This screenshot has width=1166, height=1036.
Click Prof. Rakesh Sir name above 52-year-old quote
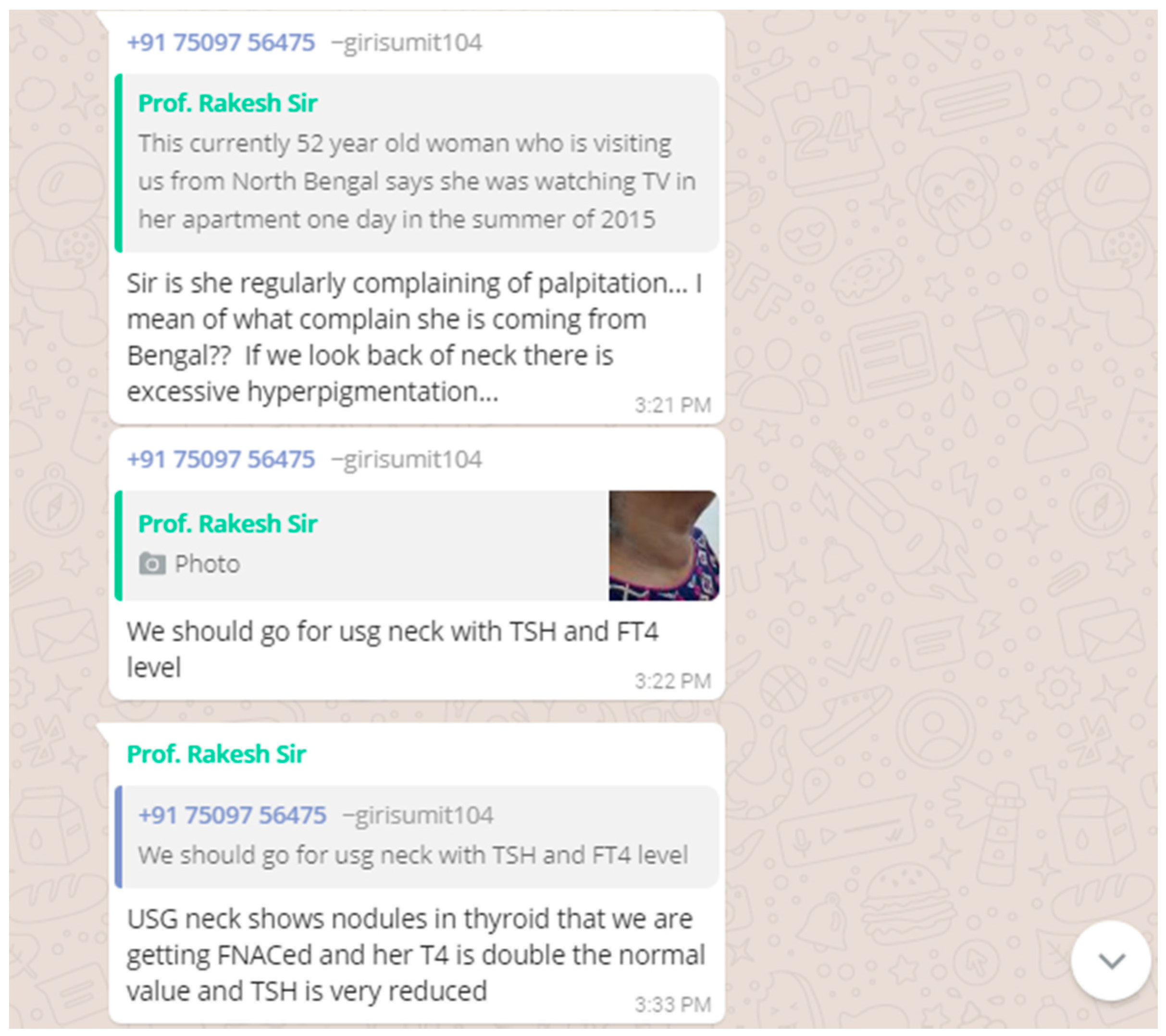(228, 103)
